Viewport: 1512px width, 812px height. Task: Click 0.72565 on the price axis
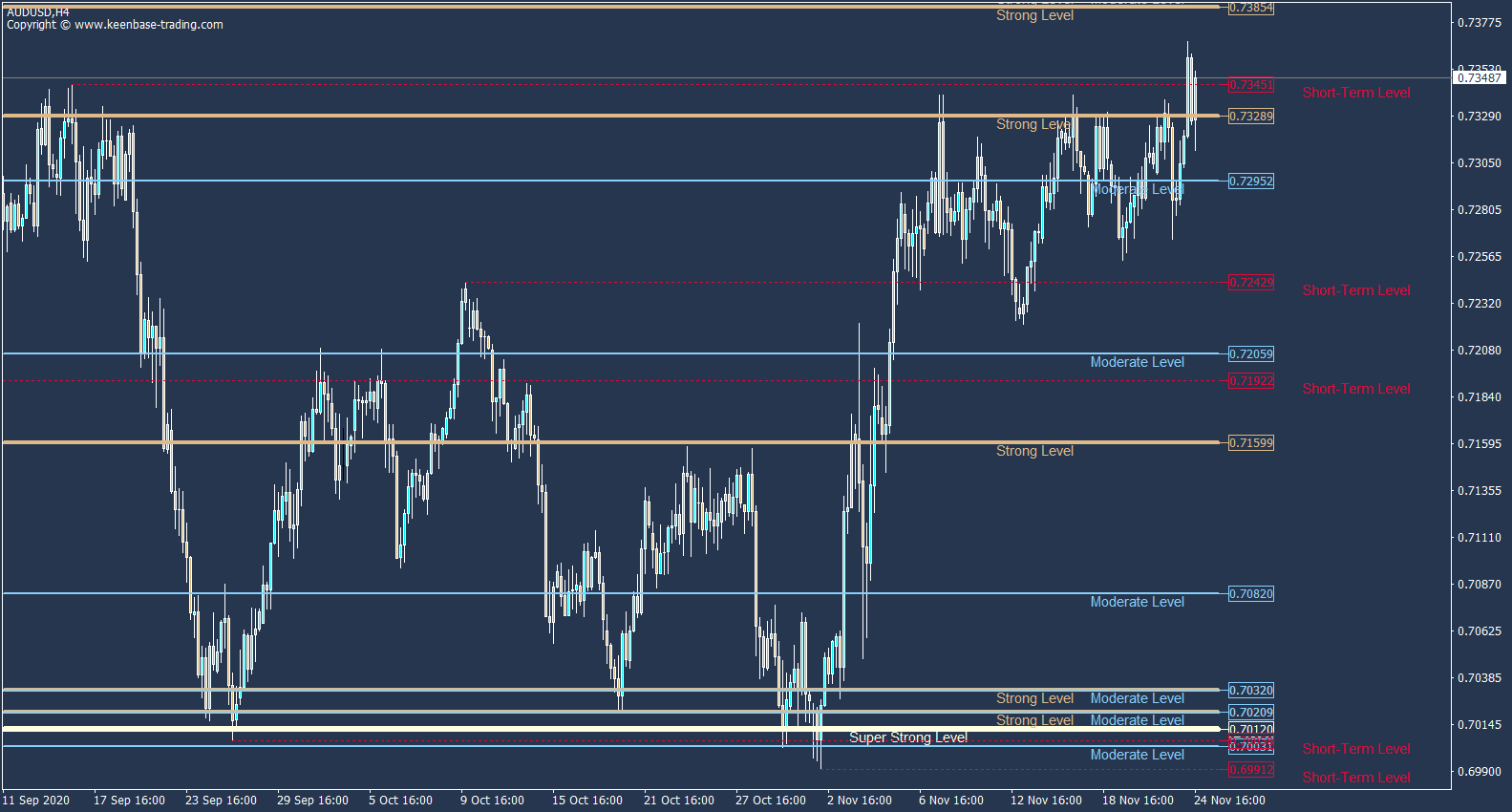pyautogui.click(x=1479, y=257)
